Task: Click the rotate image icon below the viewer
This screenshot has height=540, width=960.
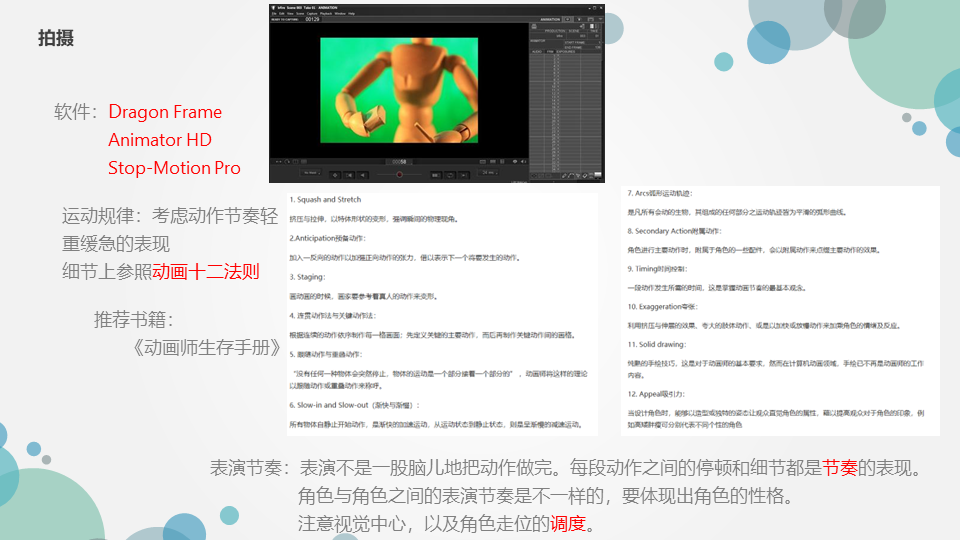Action: [287, 162]
